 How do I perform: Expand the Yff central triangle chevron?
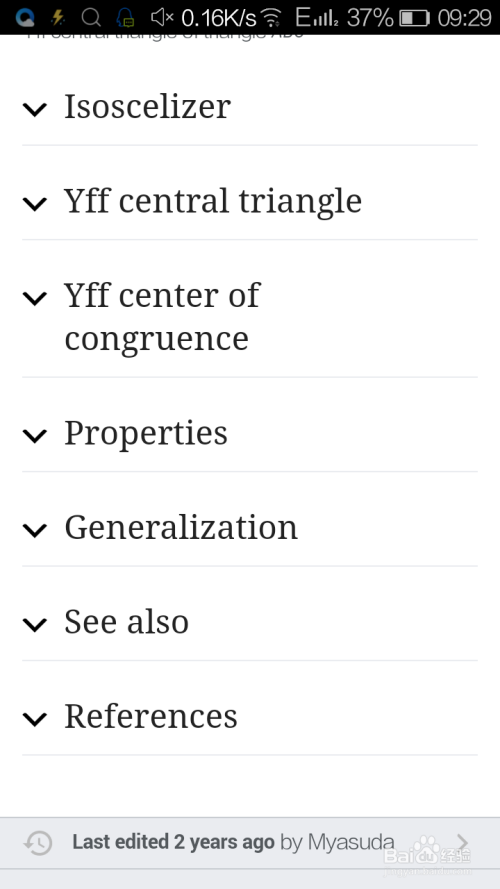(x=35, y=204)
